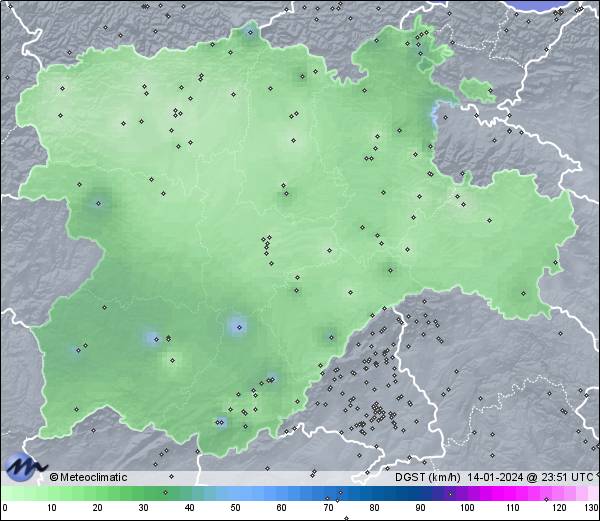Click the scale label 110
This screenshot has height=521, width=600.
(x=513, y=508)
